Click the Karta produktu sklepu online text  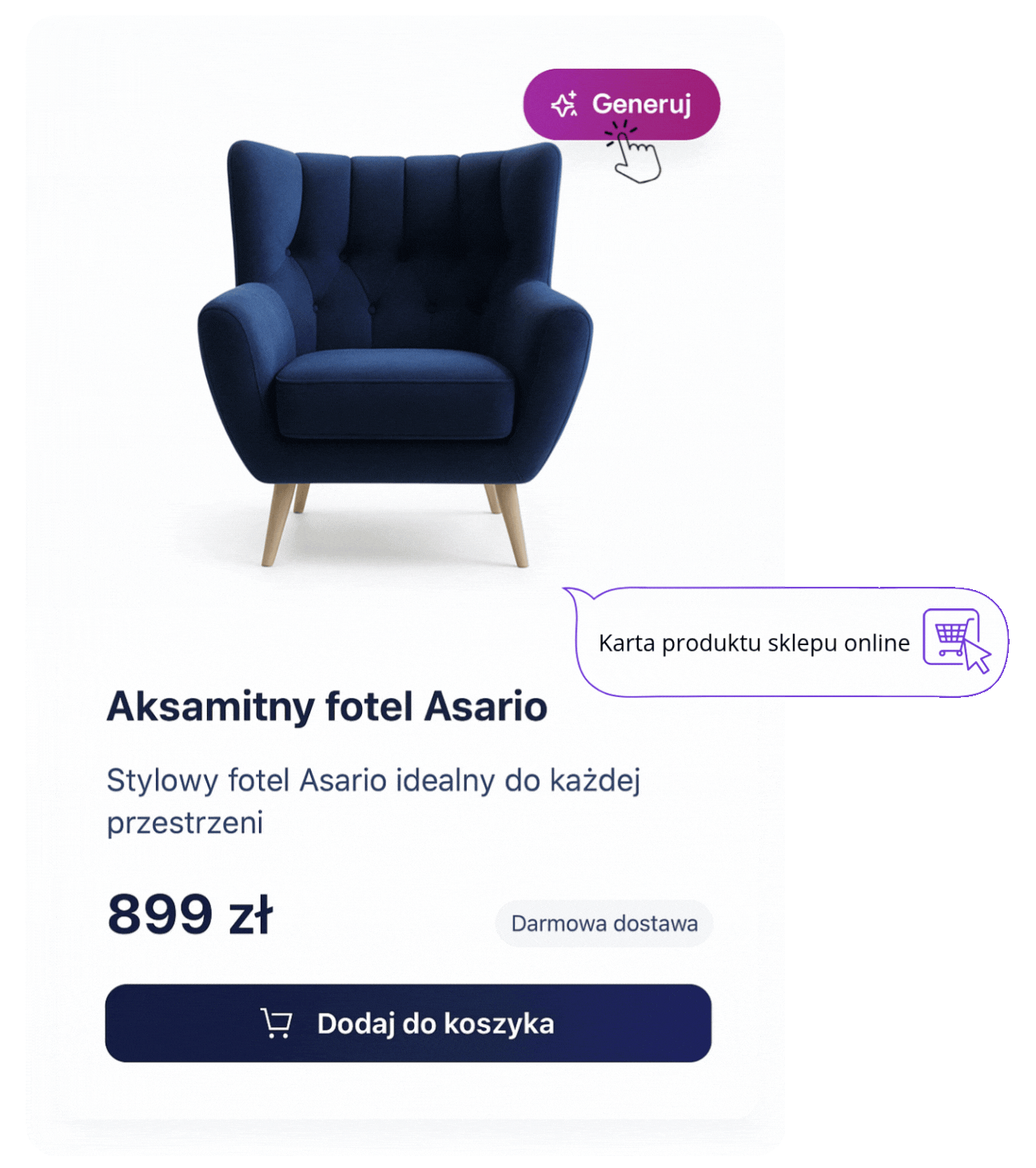[x=754, y=643]
